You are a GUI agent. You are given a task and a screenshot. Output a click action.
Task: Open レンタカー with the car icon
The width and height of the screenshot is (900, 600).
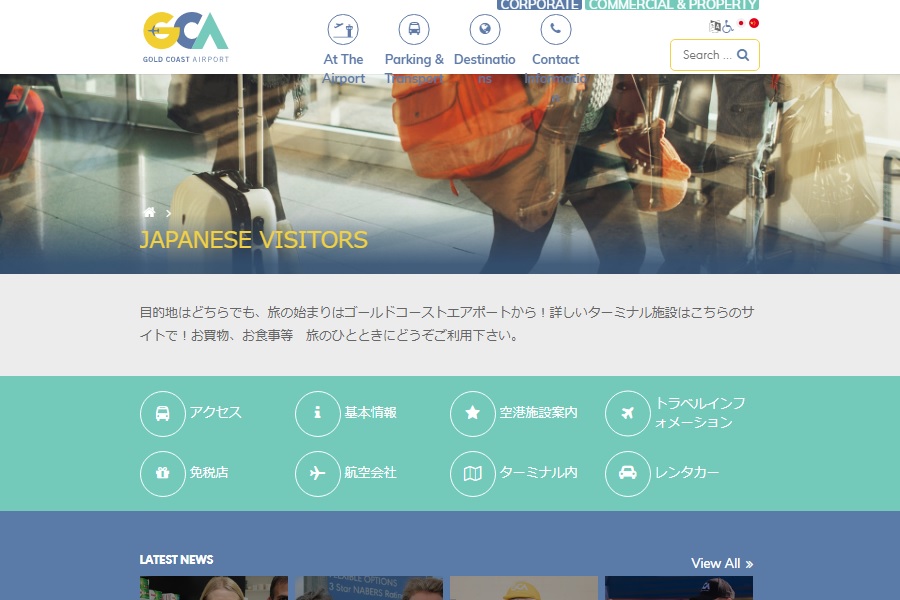tap(628, 474)
